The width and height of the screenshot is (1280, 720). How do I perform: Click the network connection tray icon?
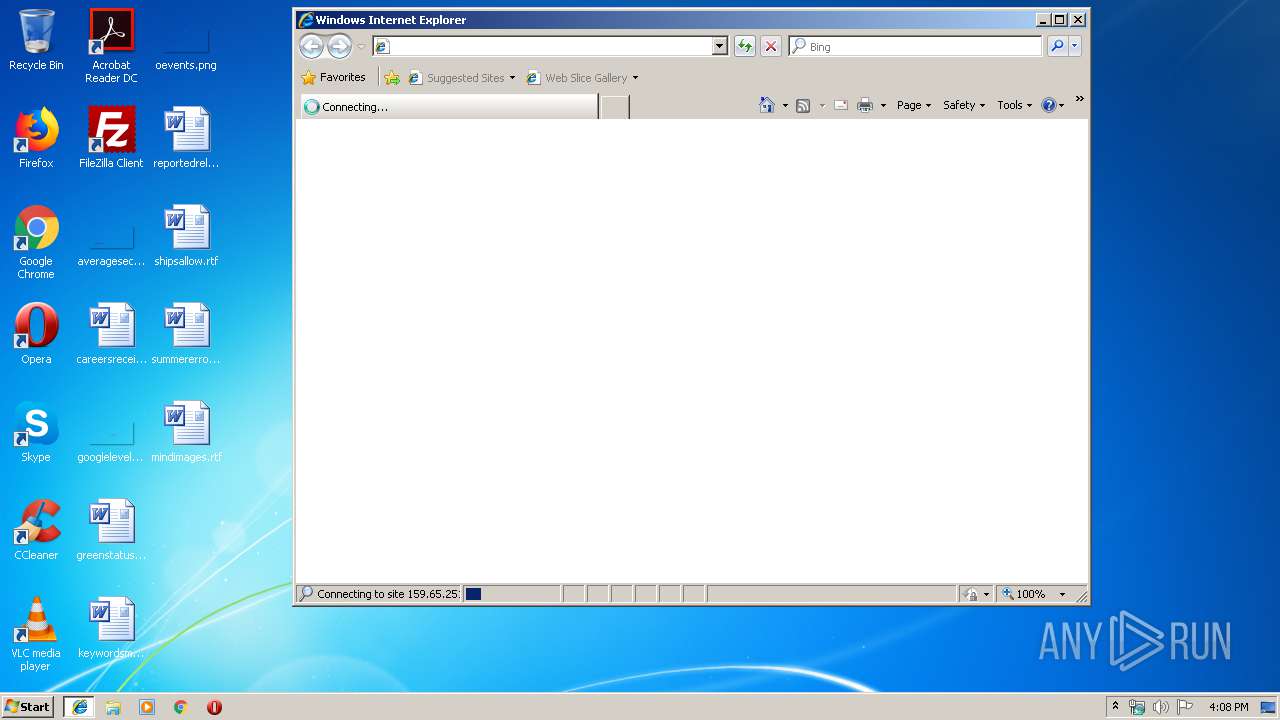pyautogui.click(x=1137, y=707)
